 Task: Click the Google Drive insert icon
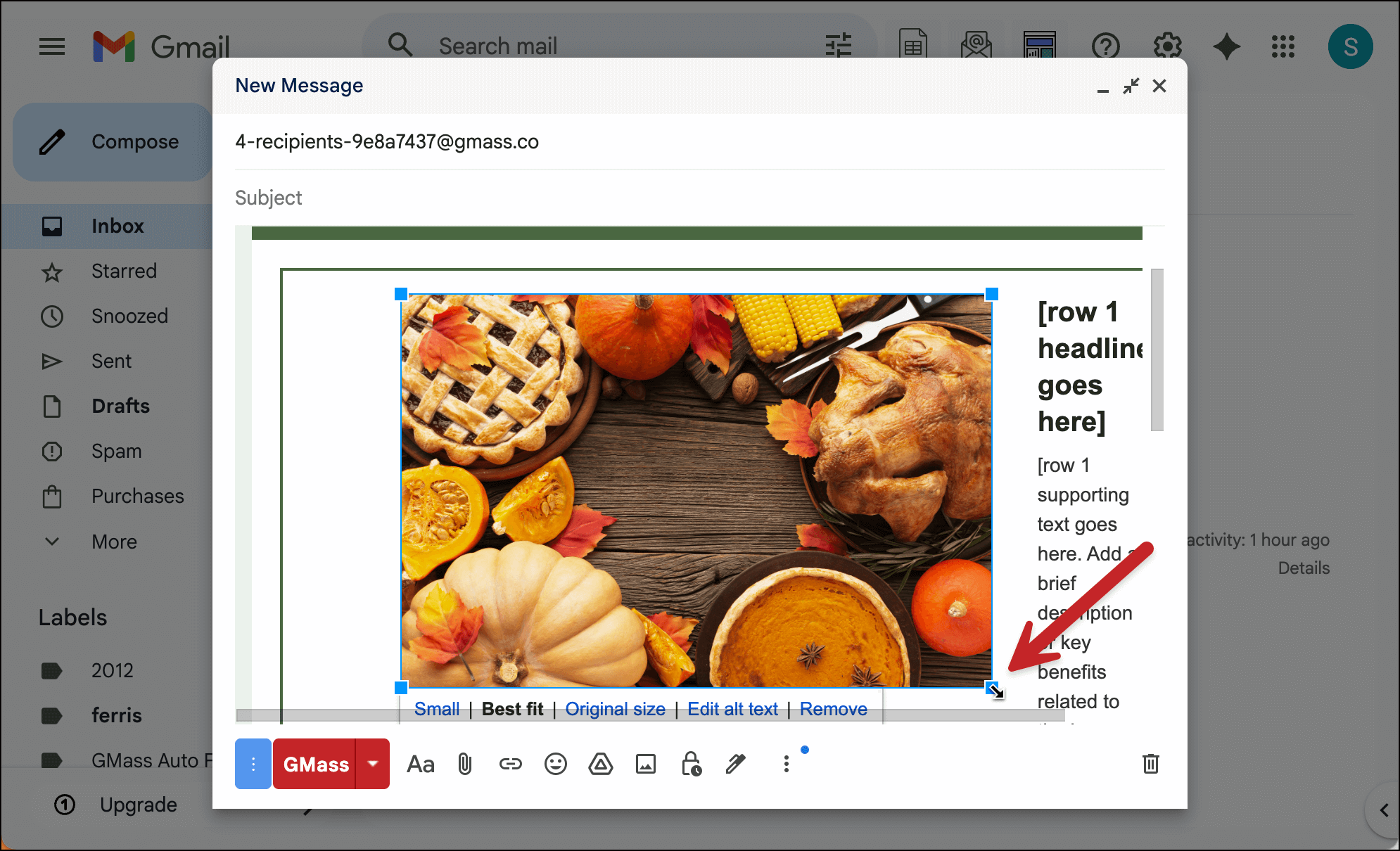pos(600,764)
